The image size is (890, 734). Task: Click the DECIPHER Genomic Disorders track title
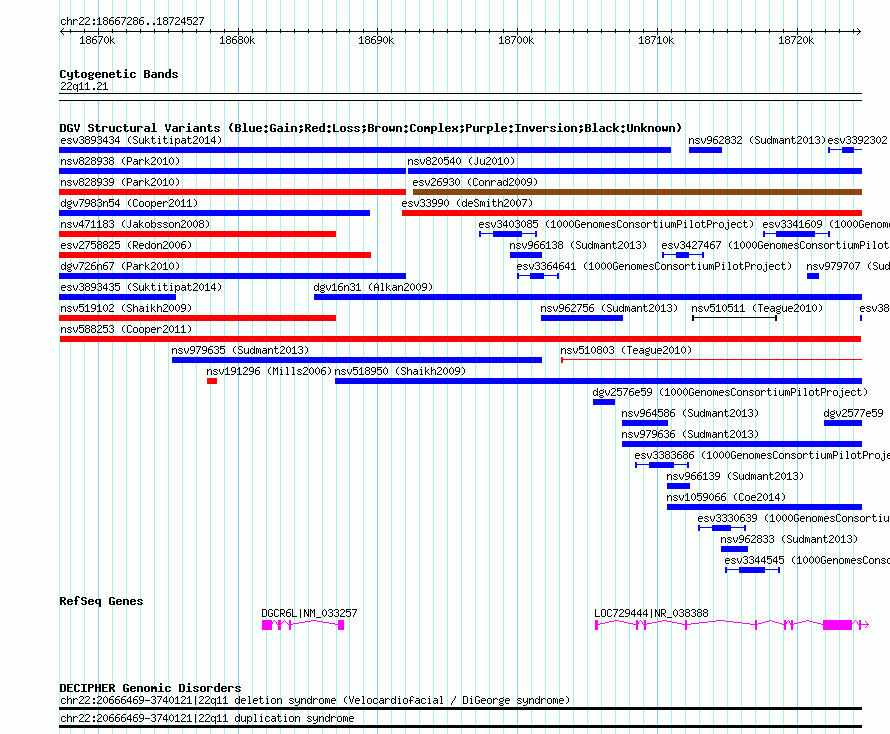(x=150, y=688)
